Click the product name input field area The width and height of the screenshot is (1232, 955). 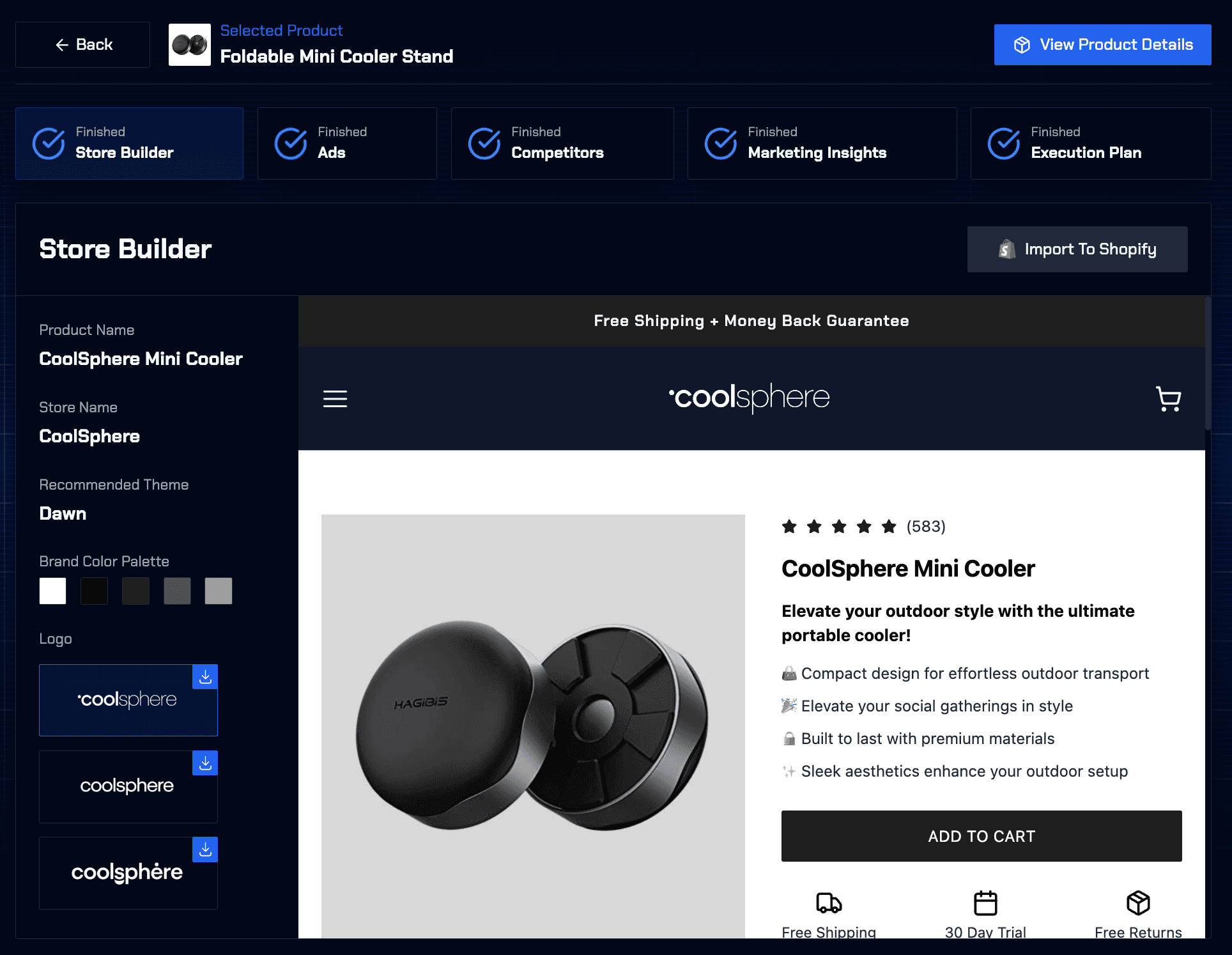click(x=140, y=358)
